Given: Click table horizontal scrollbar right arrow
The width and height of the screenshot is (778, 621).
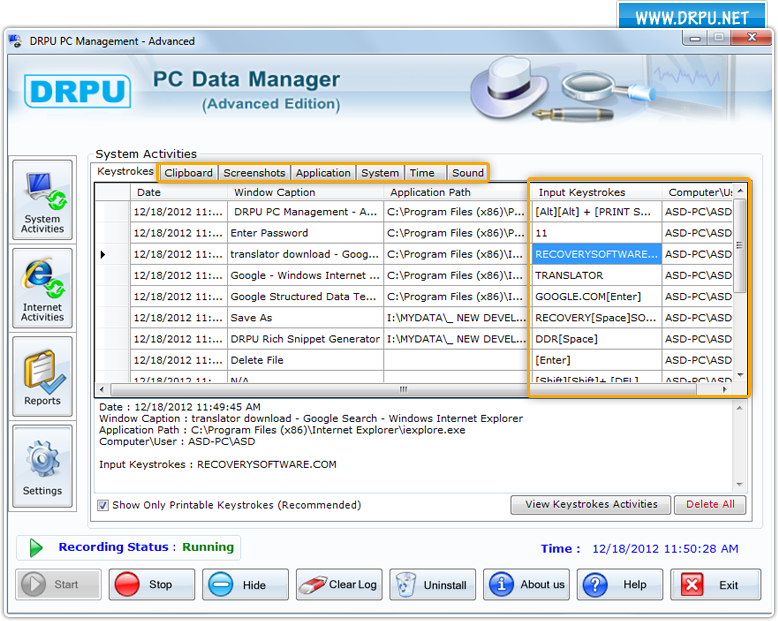Looking at the screenshot, I should coord(725,389).
